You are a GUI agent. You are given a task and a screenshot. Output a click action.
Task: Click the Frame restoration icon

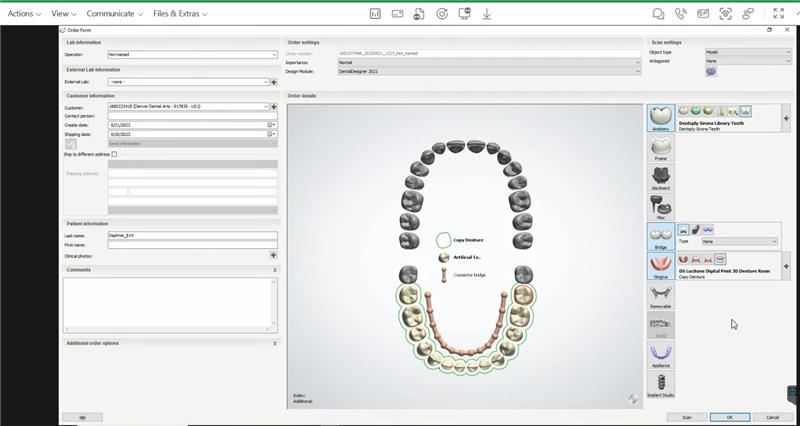660,147
